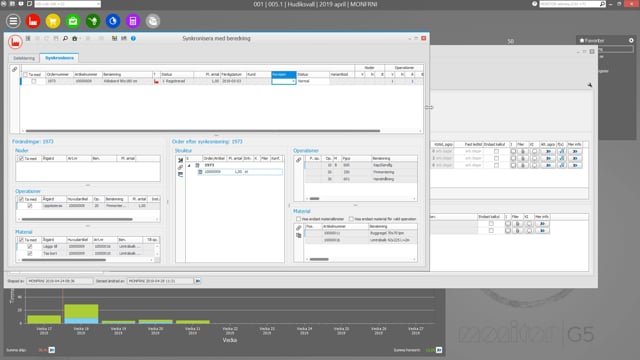Open the red Manufacturing module icon

(33, 21)
